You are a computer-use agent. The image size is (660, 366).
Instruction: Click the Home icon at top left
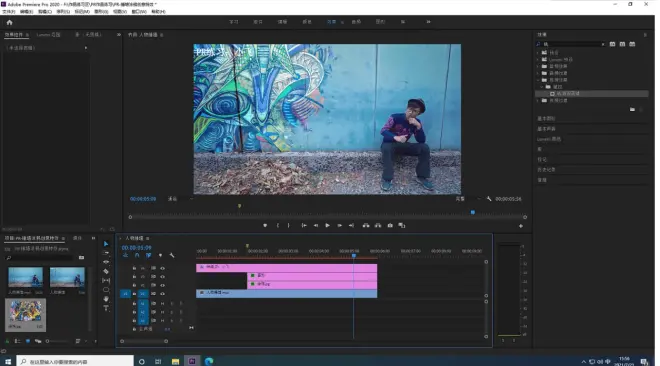(9, 23)
